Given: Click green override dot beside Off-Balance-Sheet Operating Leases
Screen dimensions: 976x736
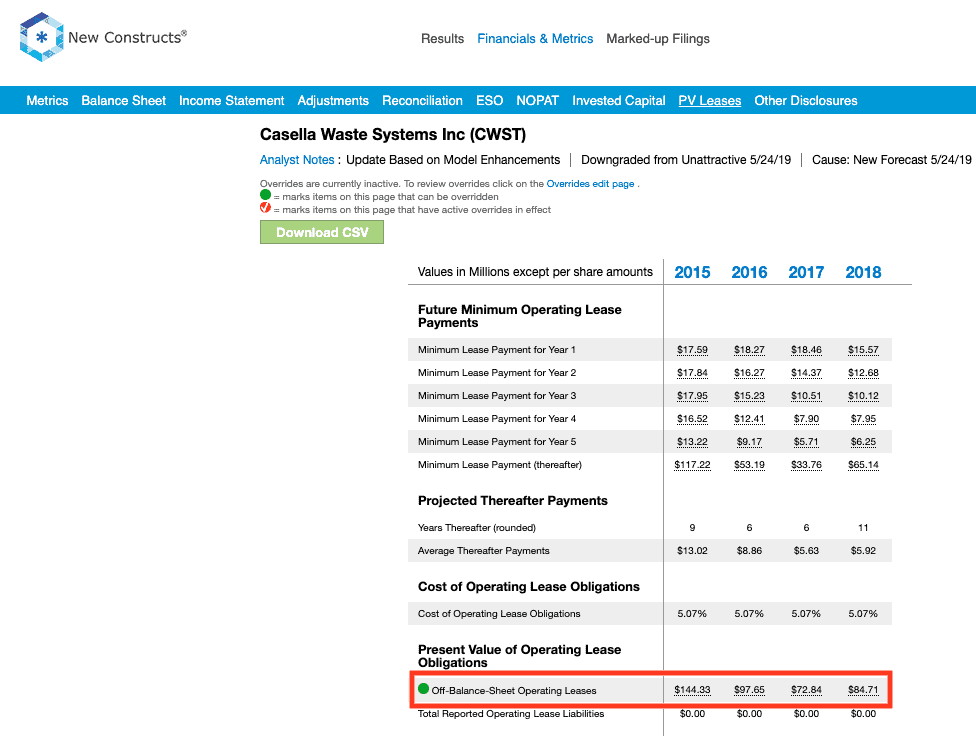Looking at the screenshot, I should 423,689.
